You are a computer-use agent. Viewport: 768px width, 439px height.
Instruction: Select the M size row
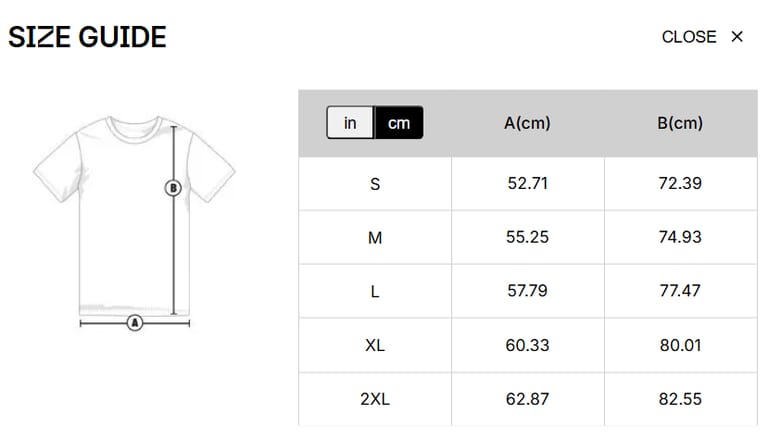[375, 238]
